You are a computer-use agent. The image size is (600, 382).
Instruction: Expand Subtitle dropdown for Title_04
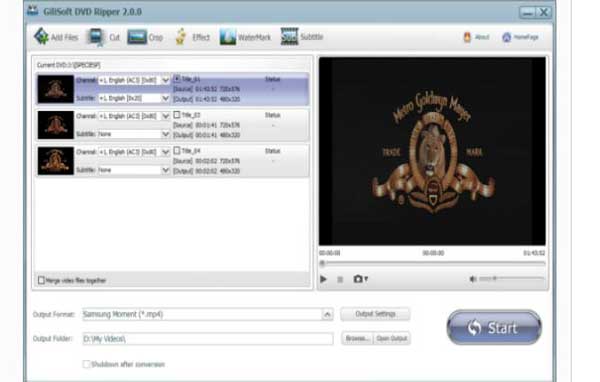click(165, 170)
